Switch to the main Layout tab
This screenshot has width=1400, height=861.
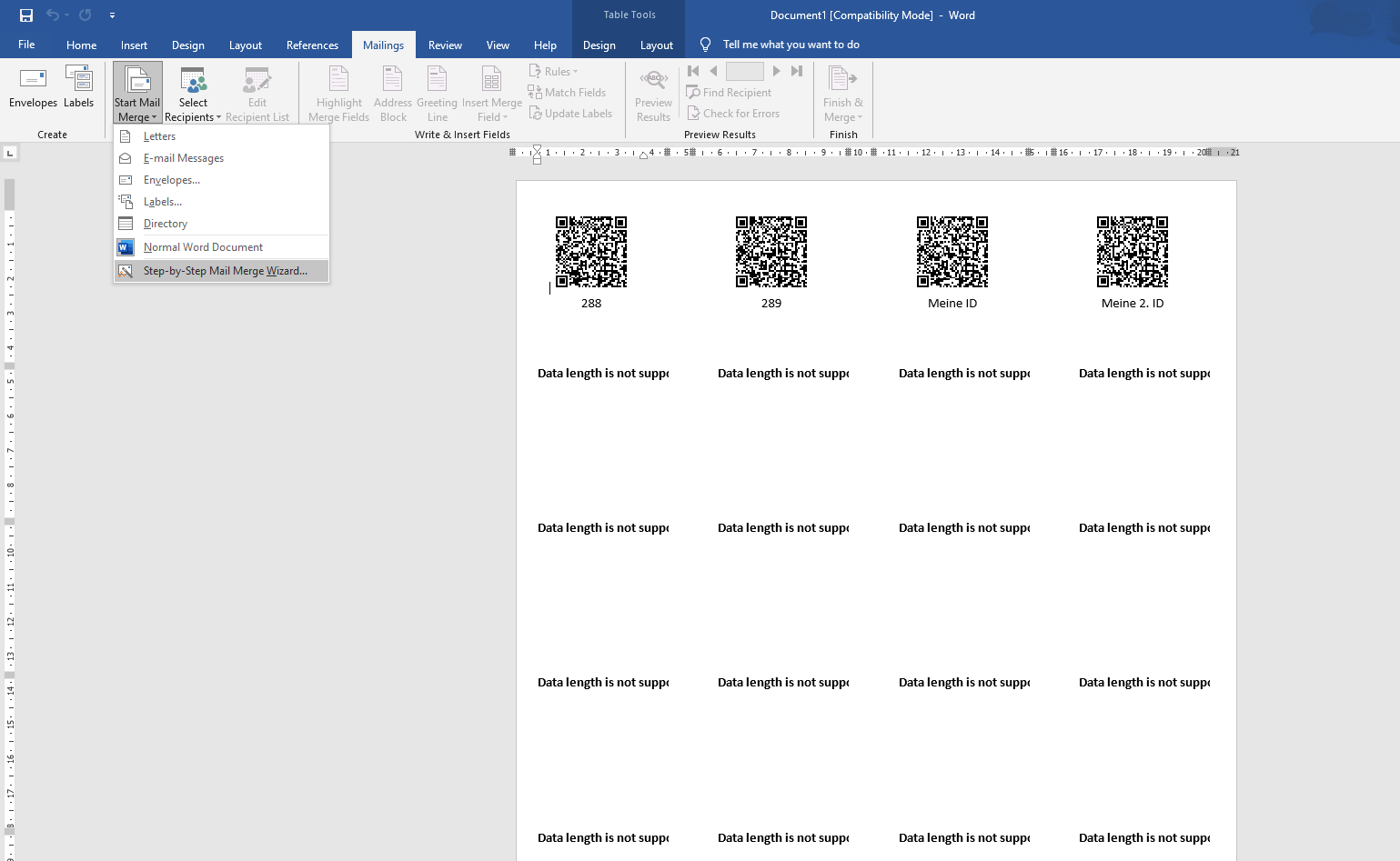tap(245, 45)
